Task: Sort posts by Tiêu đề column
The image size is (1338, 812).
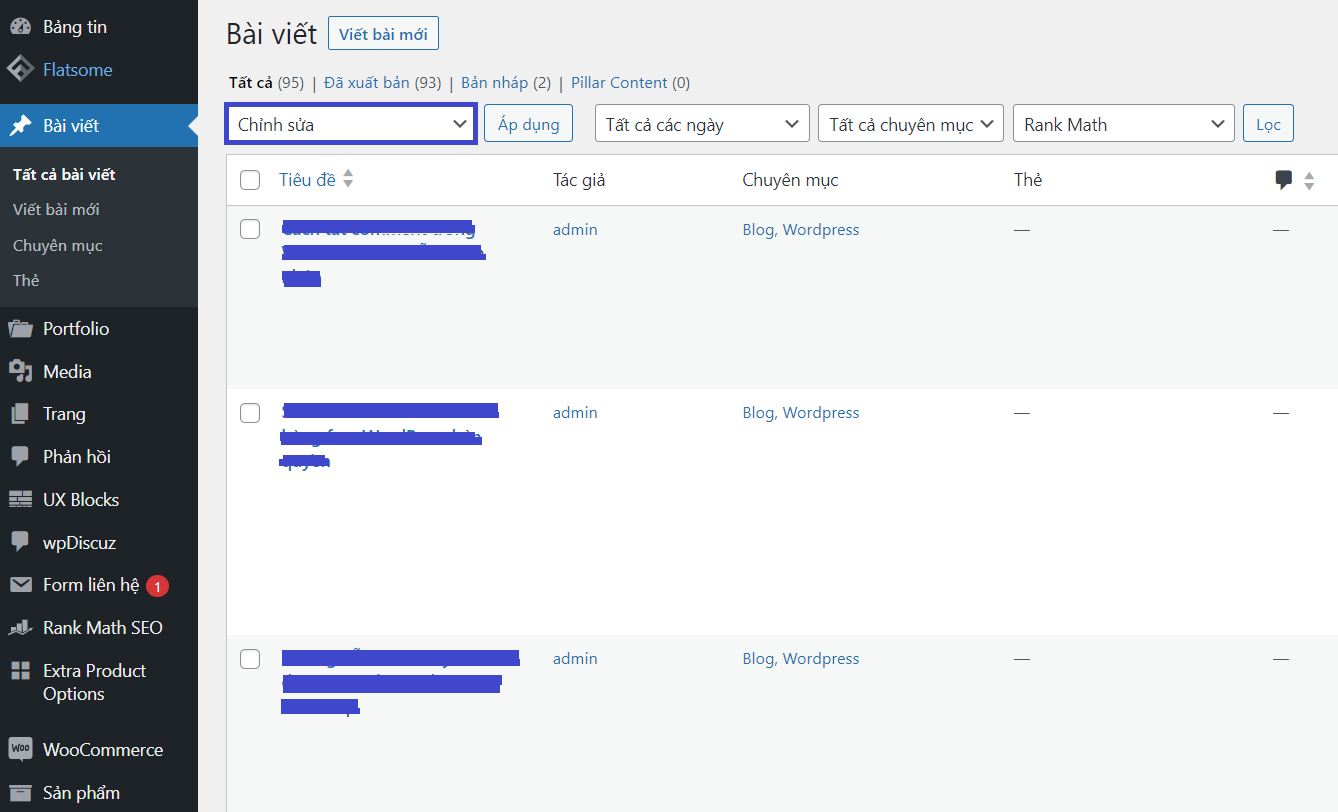Action: pos(308,180)
